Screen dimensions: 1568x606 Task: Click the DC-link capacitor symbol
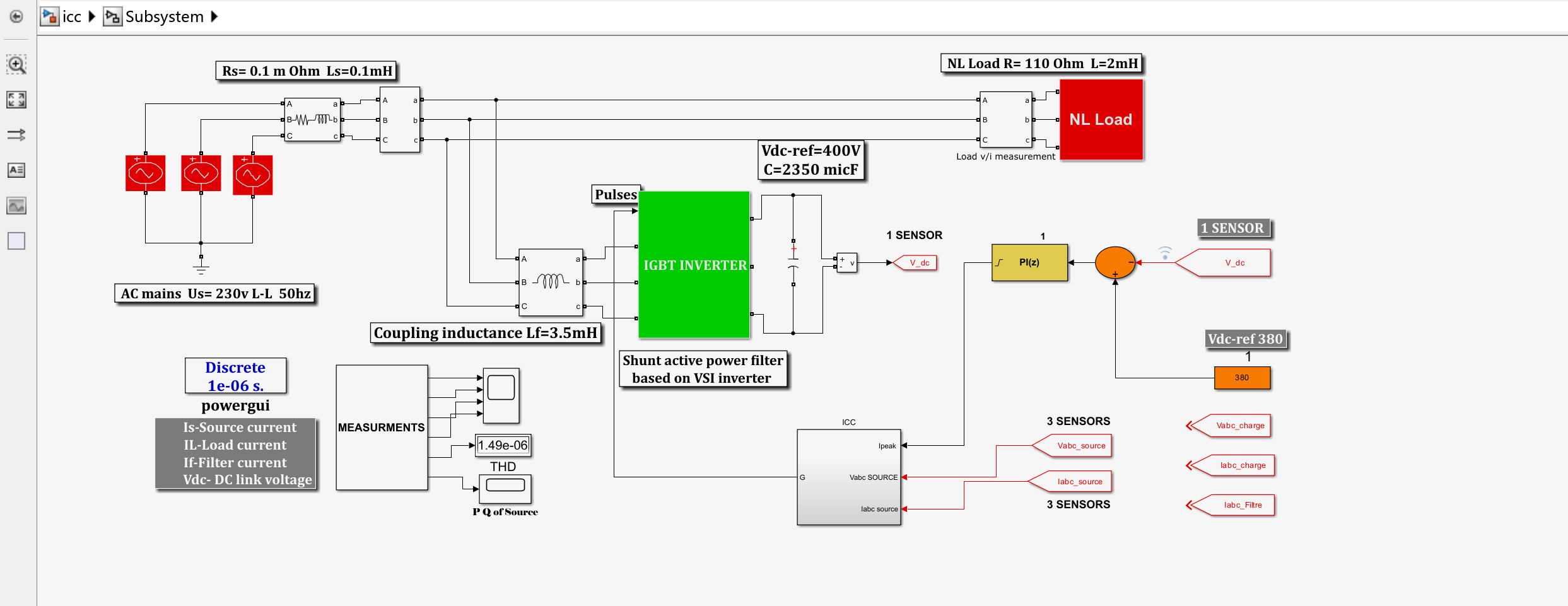pos(793,262)
